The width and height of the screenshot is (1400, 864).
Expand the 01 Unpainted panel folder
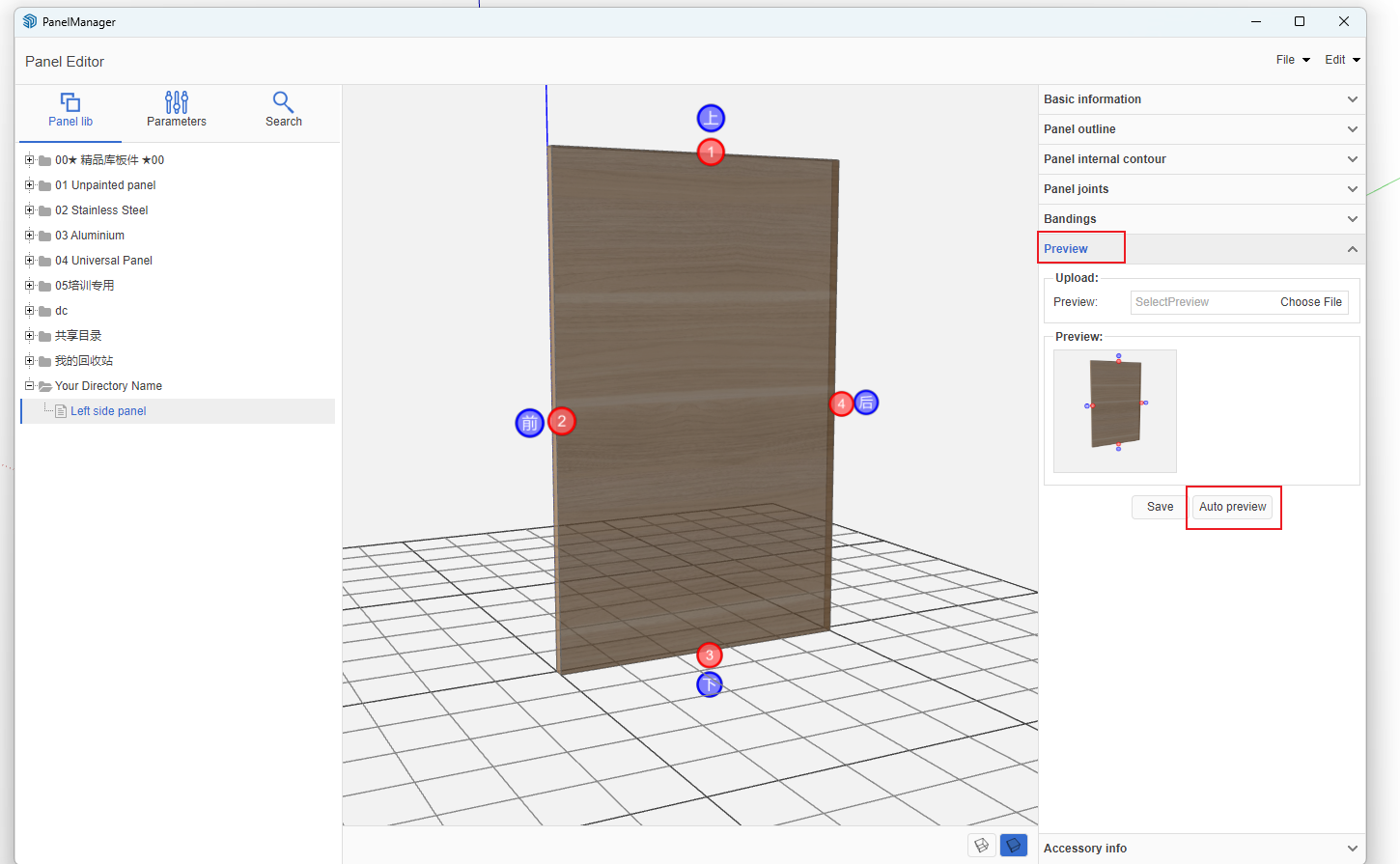30,185
